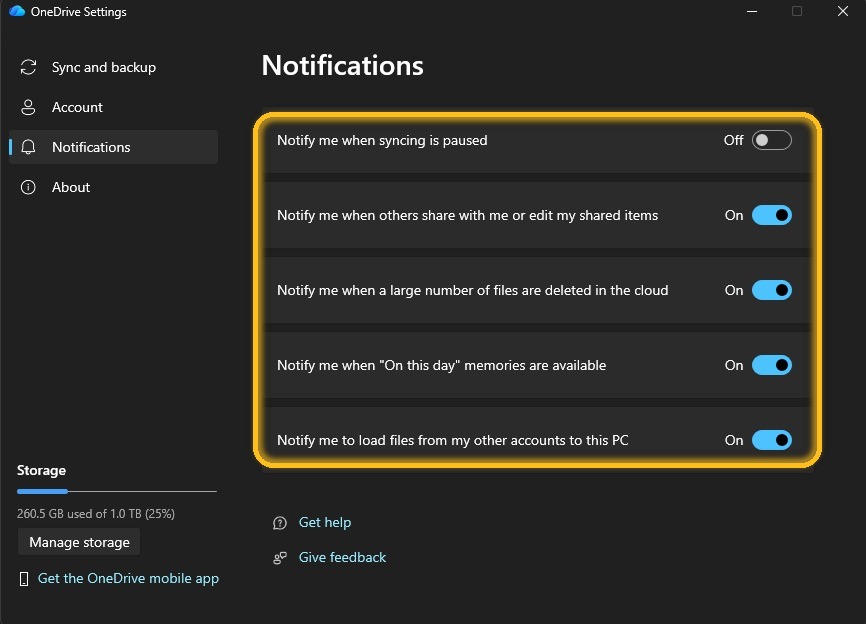Open Get the OneDrive mobile app link
Viewport: 866px width, 624px height.
128,578
